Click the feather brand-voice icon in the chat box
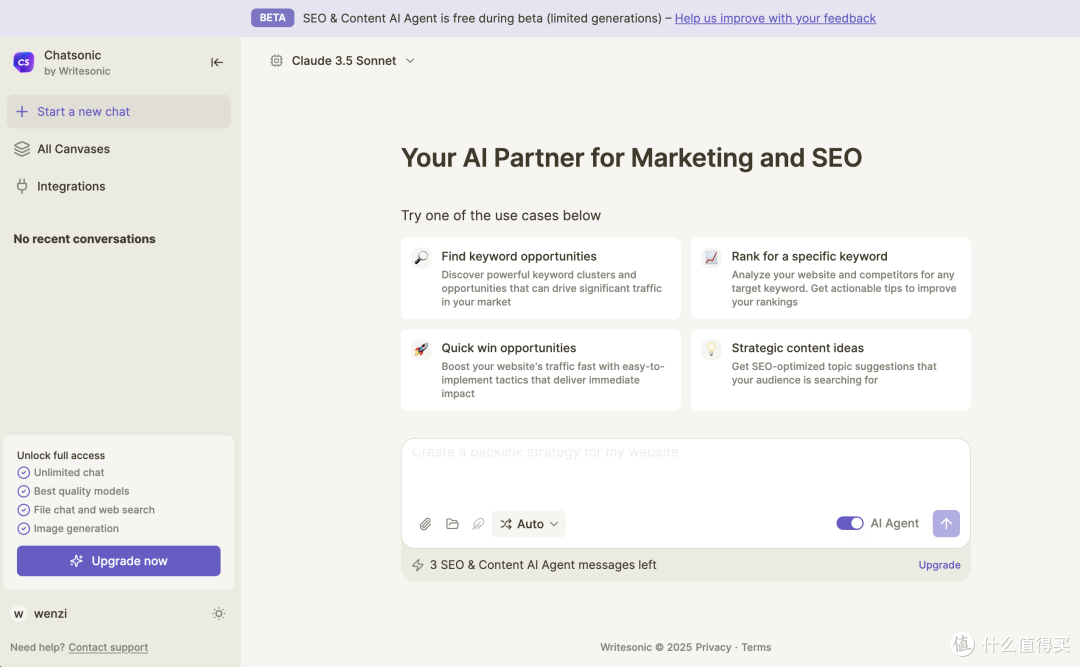The image size is (1080, 667). [x=478, y=524]
